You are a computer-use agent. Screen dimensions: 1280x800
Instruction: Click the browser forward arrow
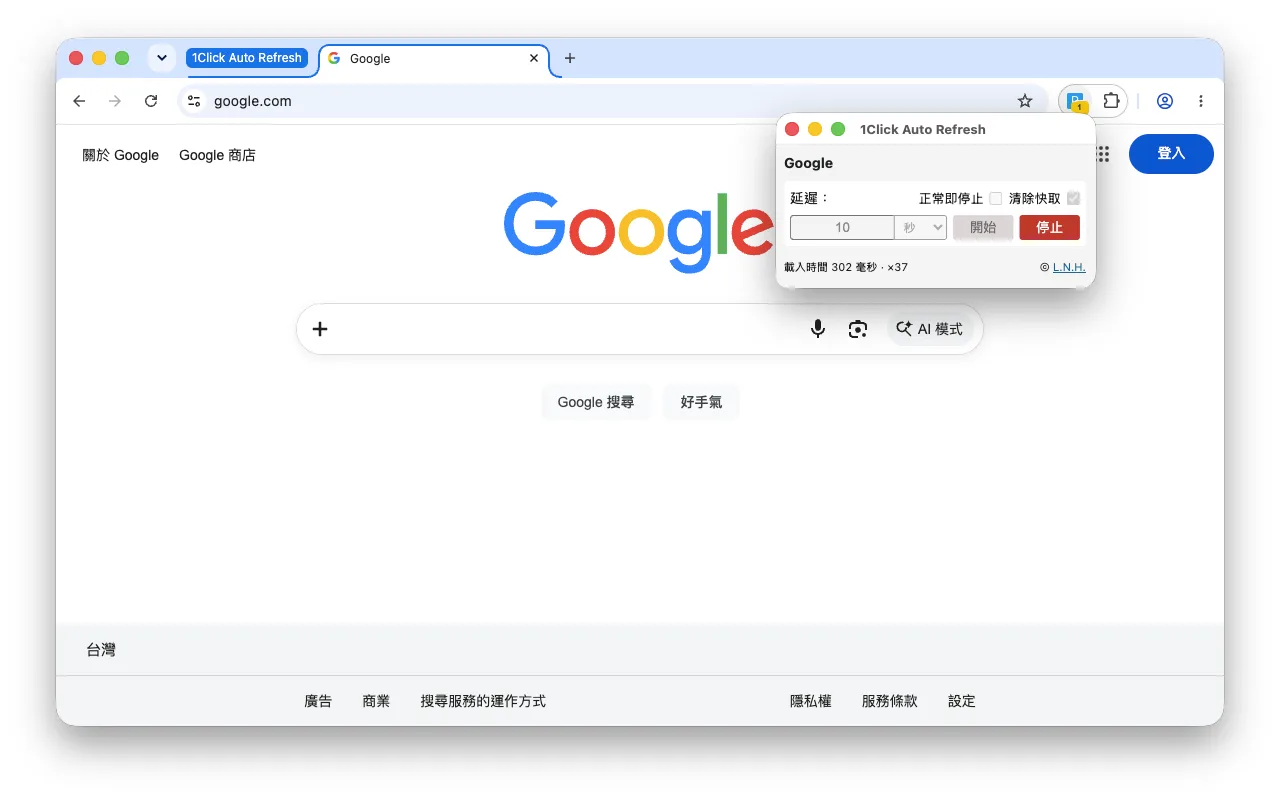pos(115,101)
